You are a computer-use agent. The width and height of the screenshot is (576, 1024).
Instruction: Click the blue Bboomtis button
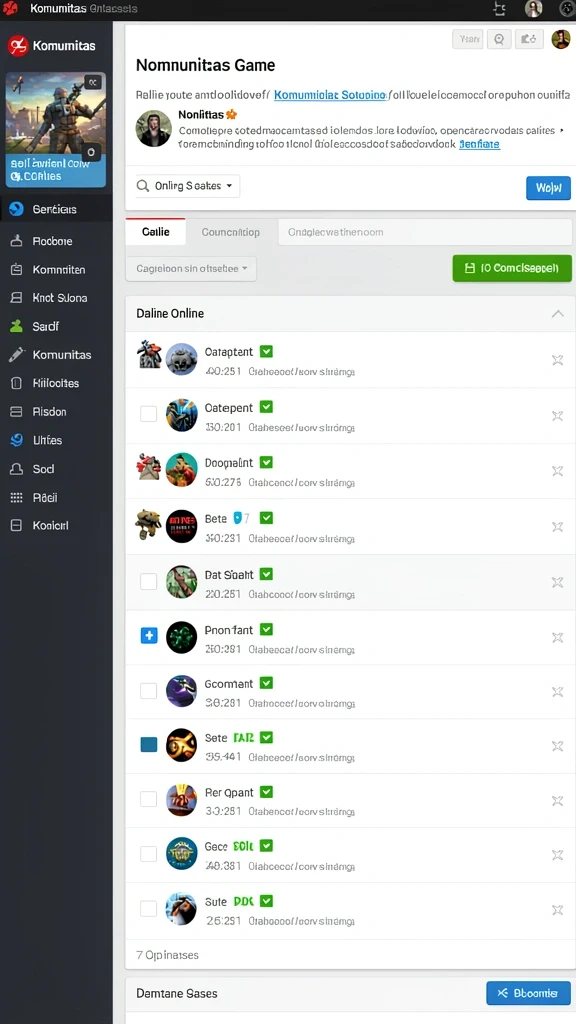point(528,993)
